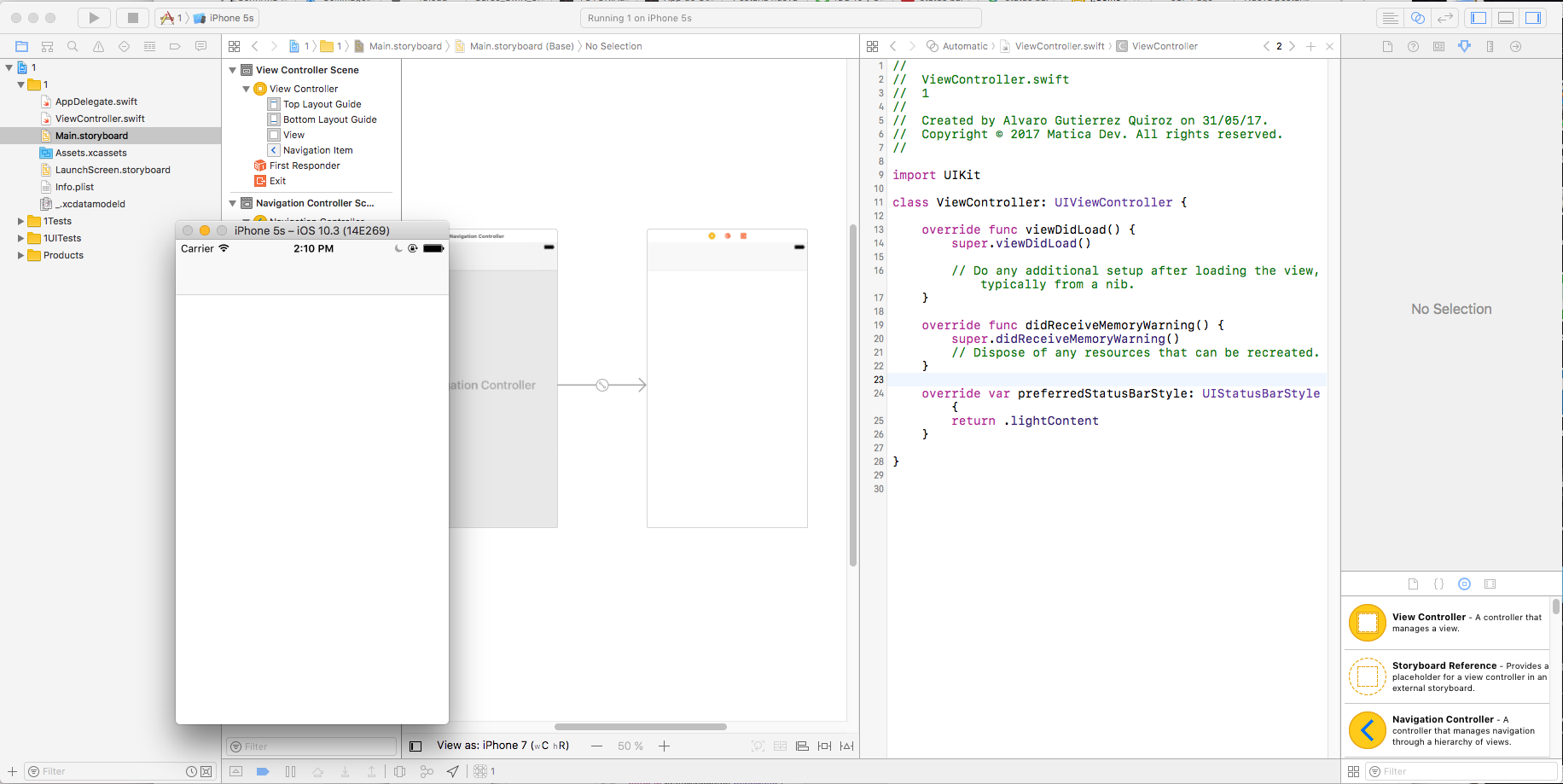Run the project with the Play button
Screen dimensions: 1563x784
pyautogui.click(x=94, y=18)
